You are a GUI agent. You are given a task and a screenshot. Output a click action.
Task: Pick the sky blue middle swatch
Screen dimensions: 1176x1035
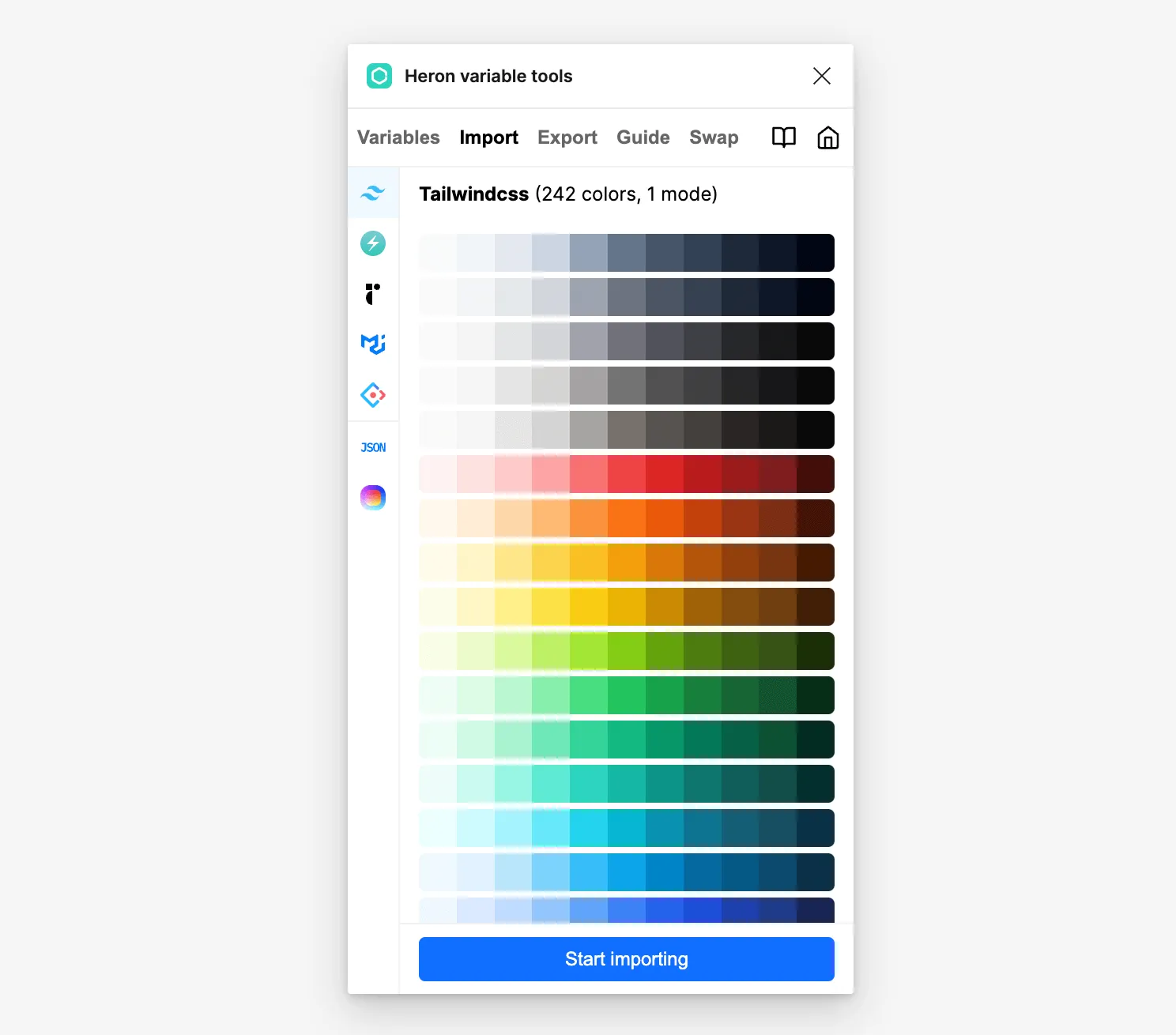(x=627, y=872)
